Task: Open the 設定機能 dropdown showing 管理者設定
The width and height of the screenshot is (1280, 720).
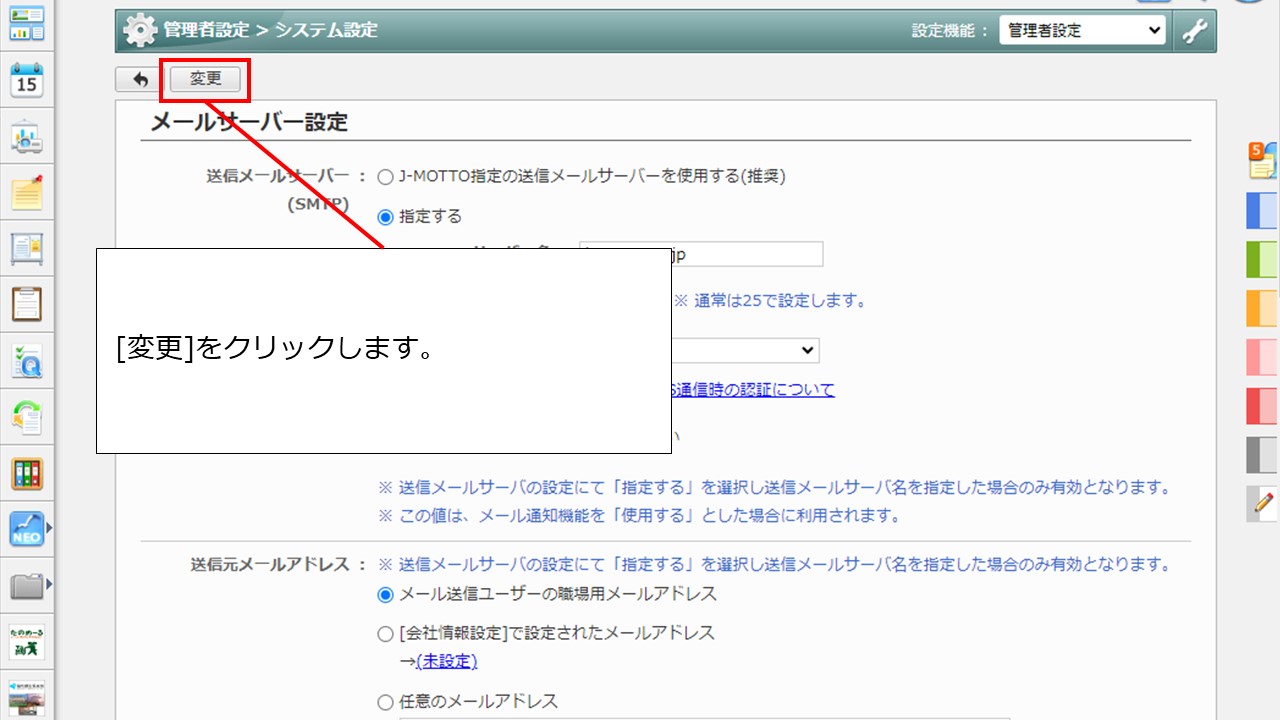Action: click(1082, 31)
